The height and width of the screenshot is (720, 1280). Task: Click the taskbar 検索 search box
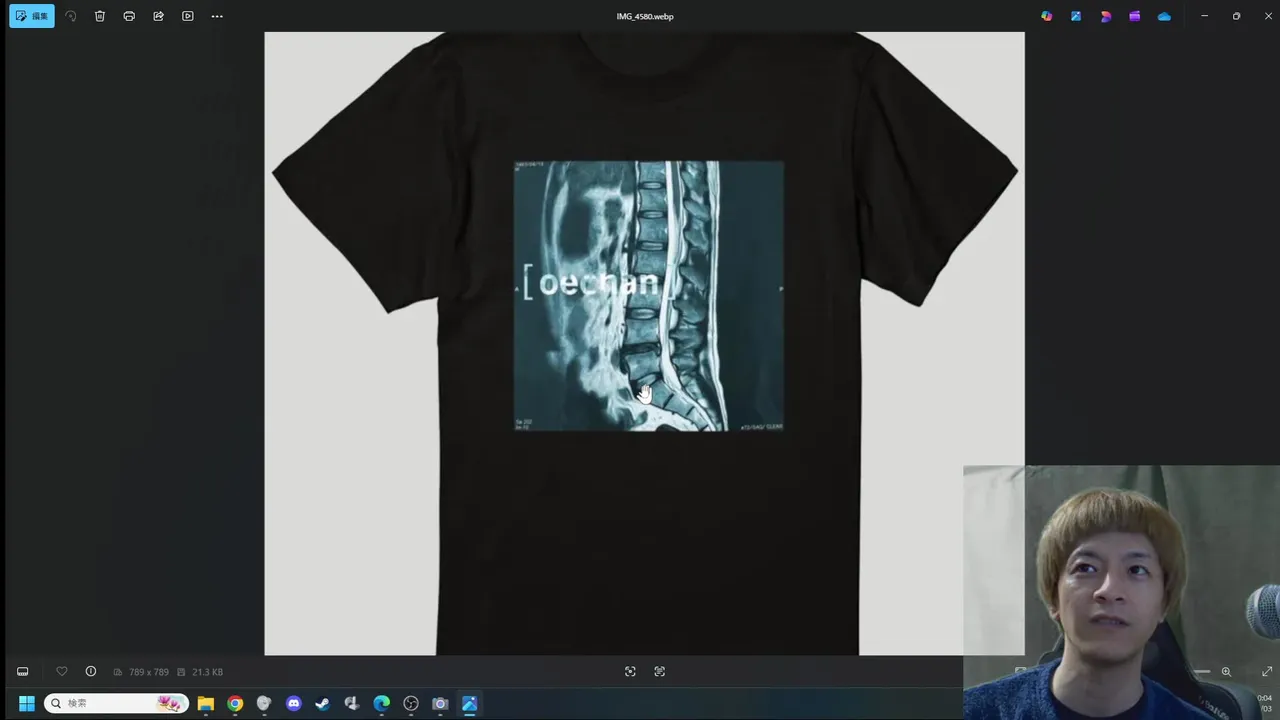(116, 704)
